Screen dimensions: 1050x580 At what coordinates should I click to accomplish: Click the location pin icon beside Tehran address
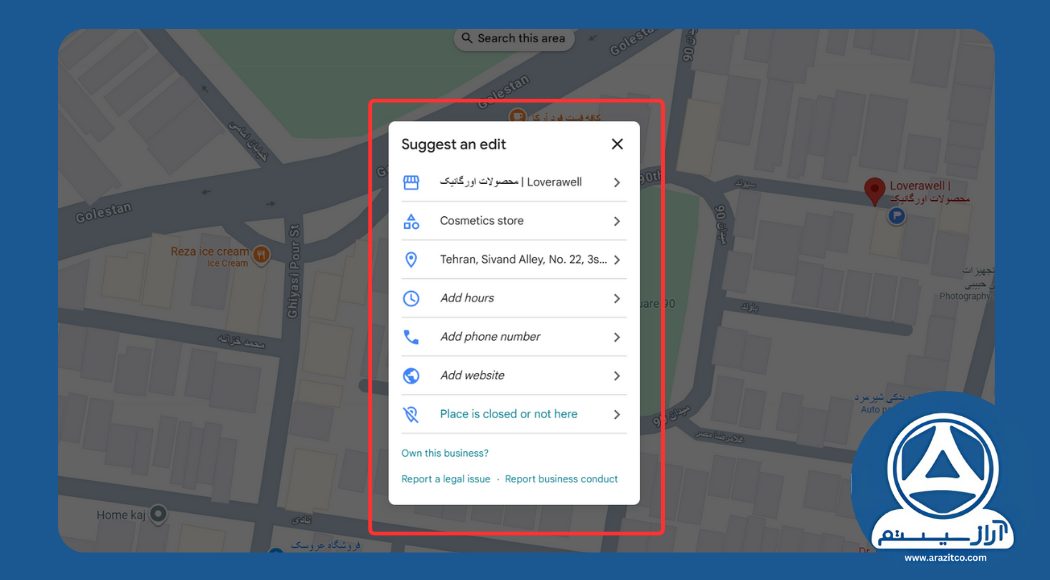click(411, 260)
